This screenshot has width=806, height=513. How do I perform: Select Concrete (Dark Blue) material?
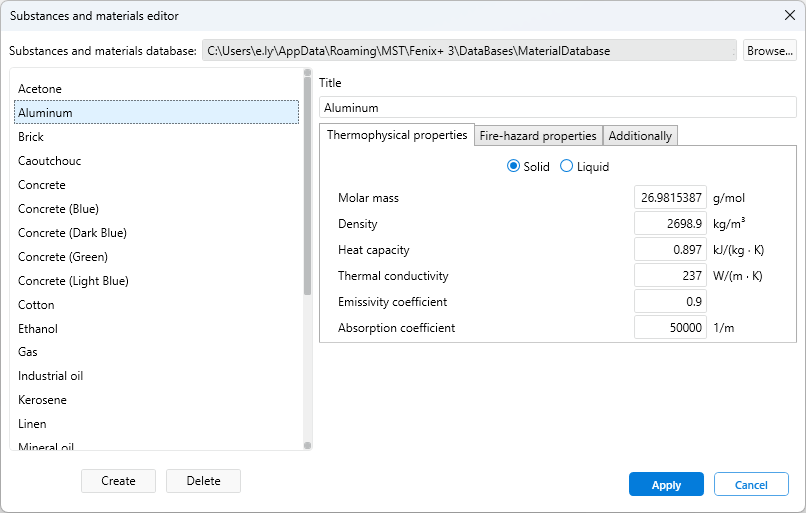coord(156,233)
